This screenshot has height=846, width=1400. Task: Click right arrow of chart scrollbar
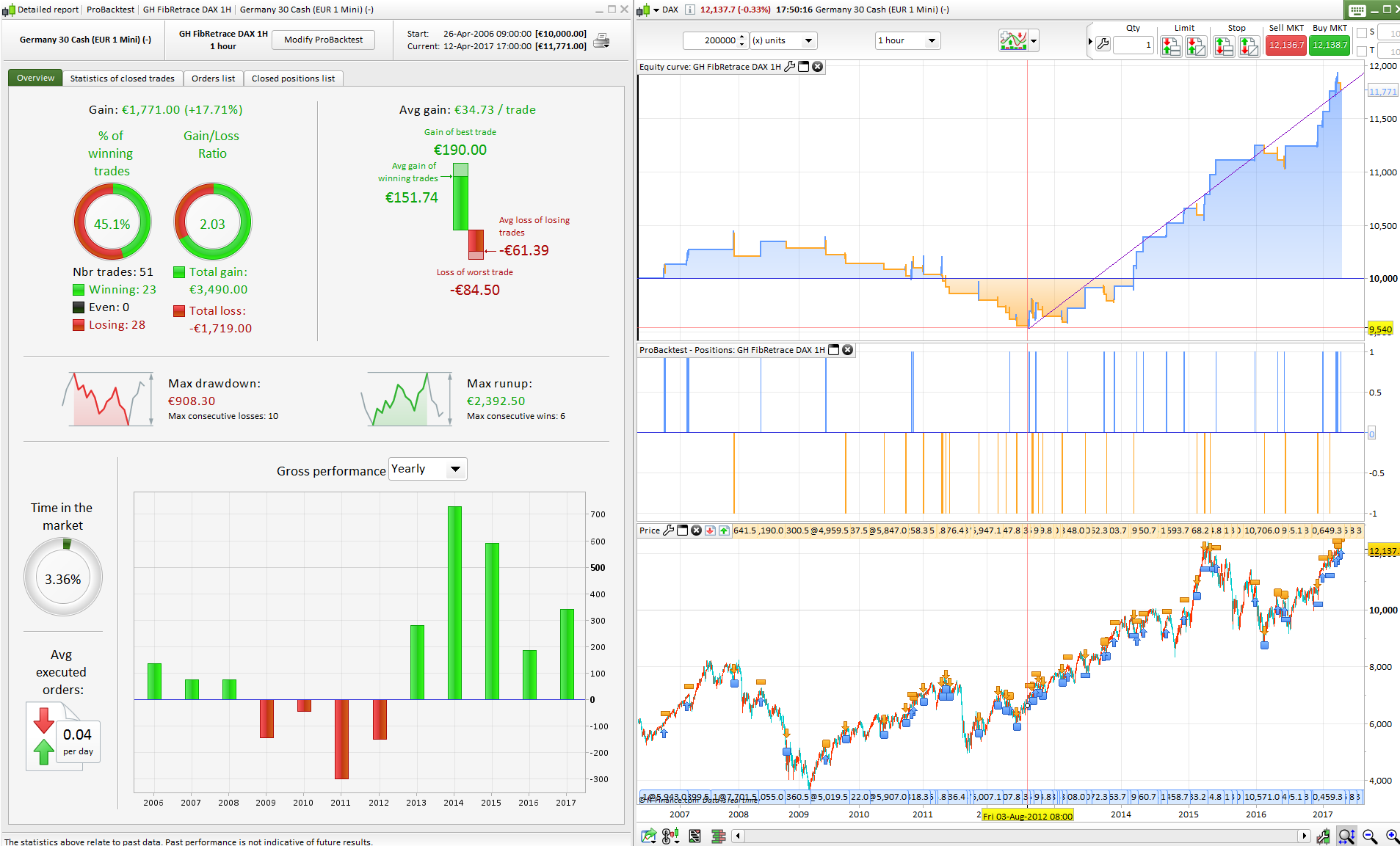pos(1304,836)
